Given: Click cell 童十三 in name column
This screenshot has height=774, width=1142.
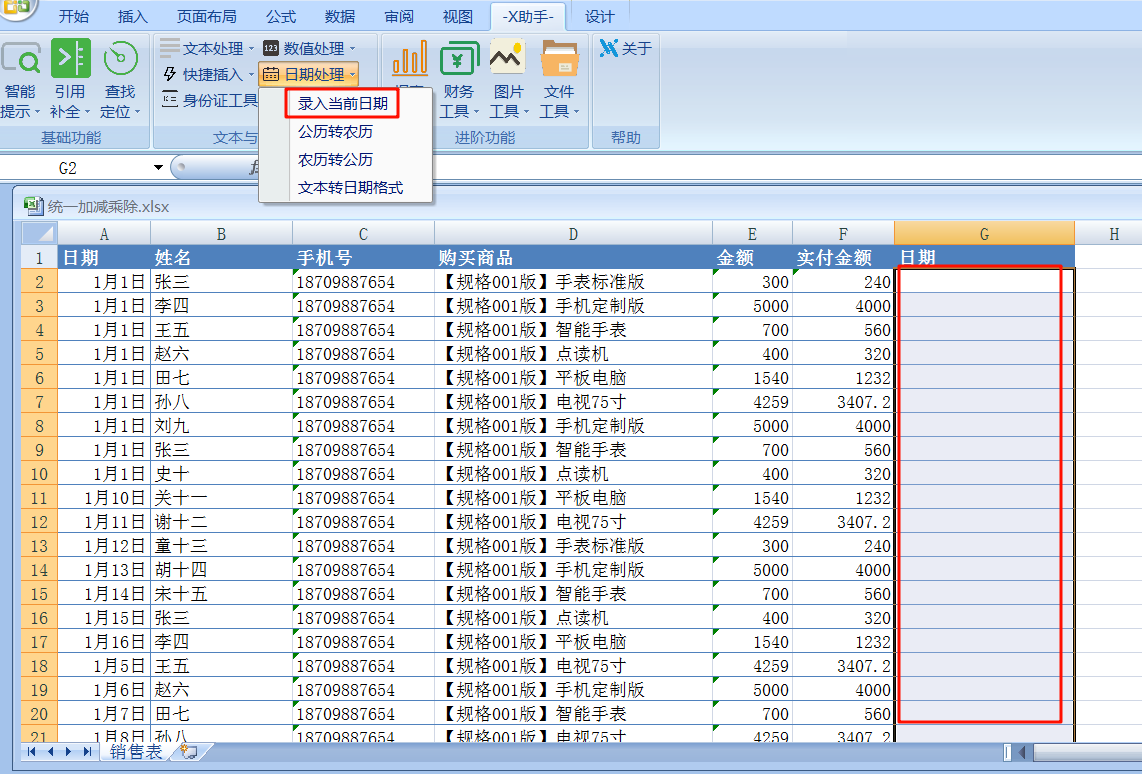Looking at the screenshot, I should (221, 546).
